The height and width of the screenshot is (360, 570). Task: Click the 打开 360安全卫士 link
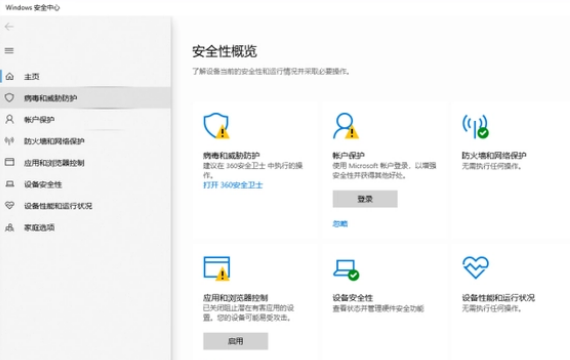pyautogui.click(x=233, y=185)
